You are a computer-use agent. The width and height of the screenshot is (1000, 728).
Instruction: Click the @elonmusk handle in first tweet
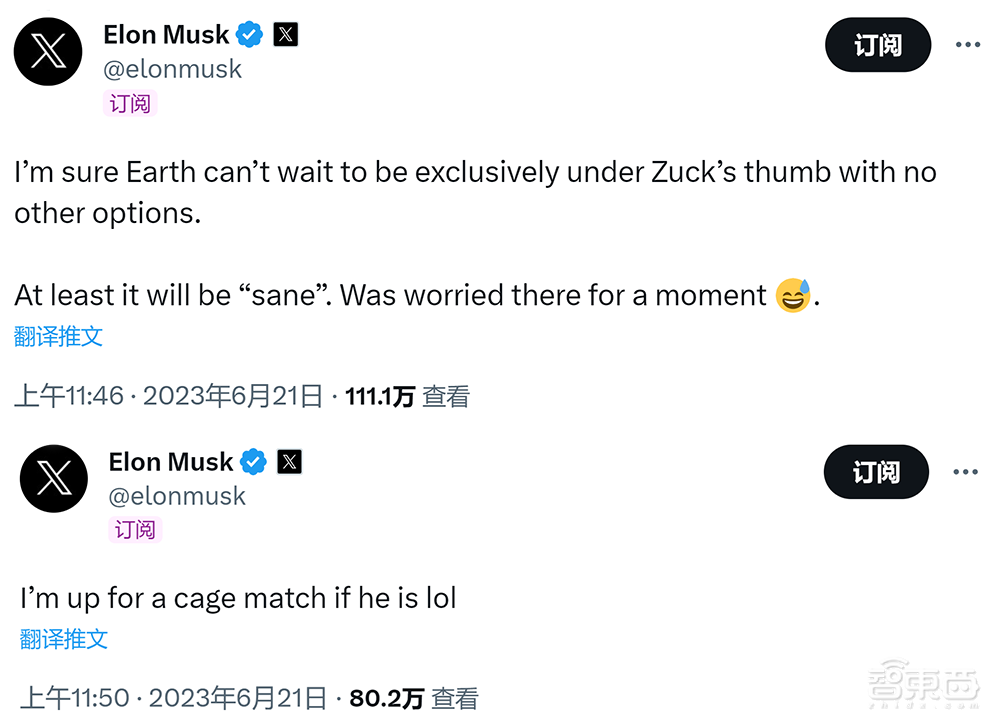pyautogui.click(x=172, y=69)
